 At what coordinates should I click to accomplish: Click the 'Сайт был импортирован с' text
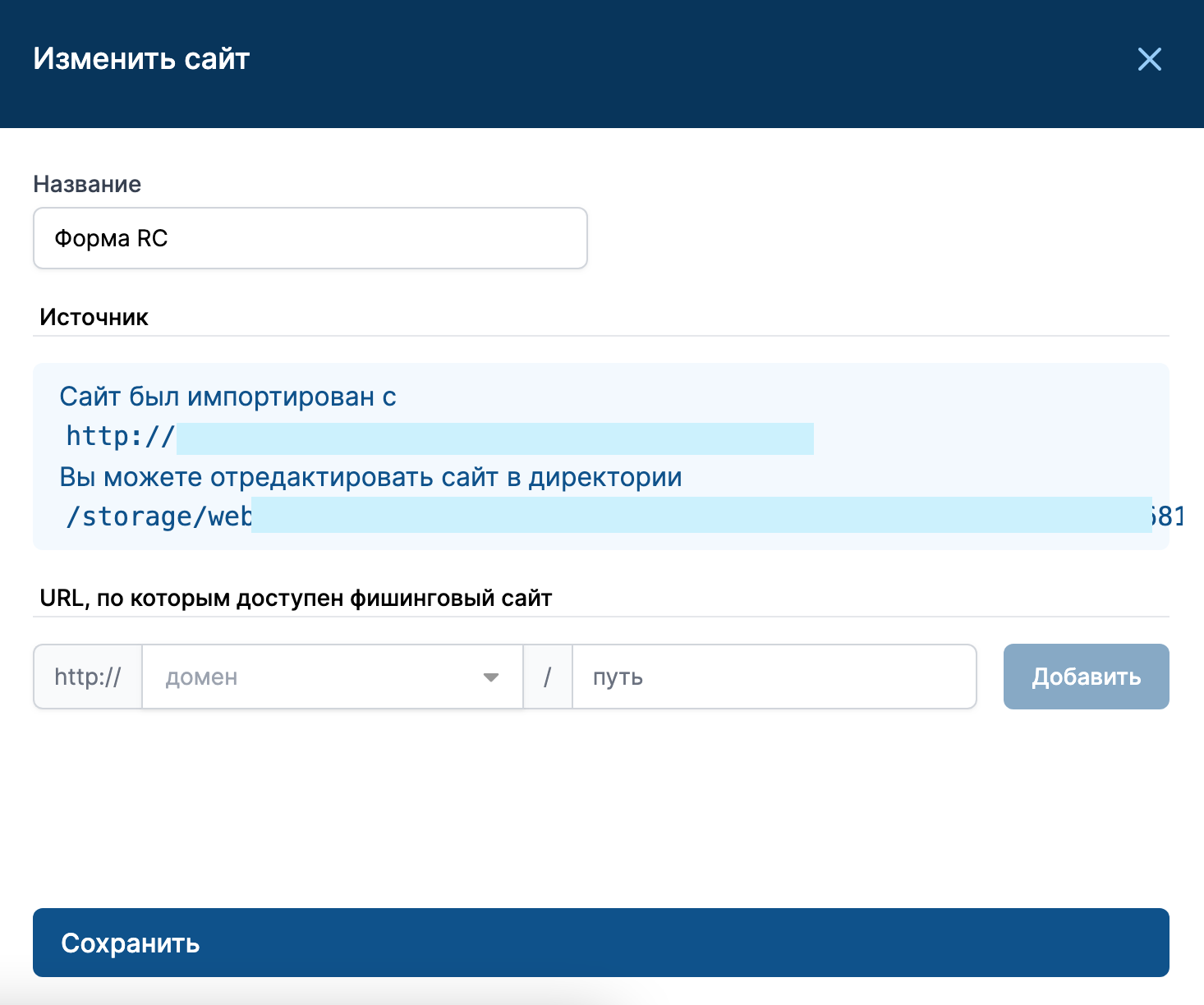(x=227, y=397)
